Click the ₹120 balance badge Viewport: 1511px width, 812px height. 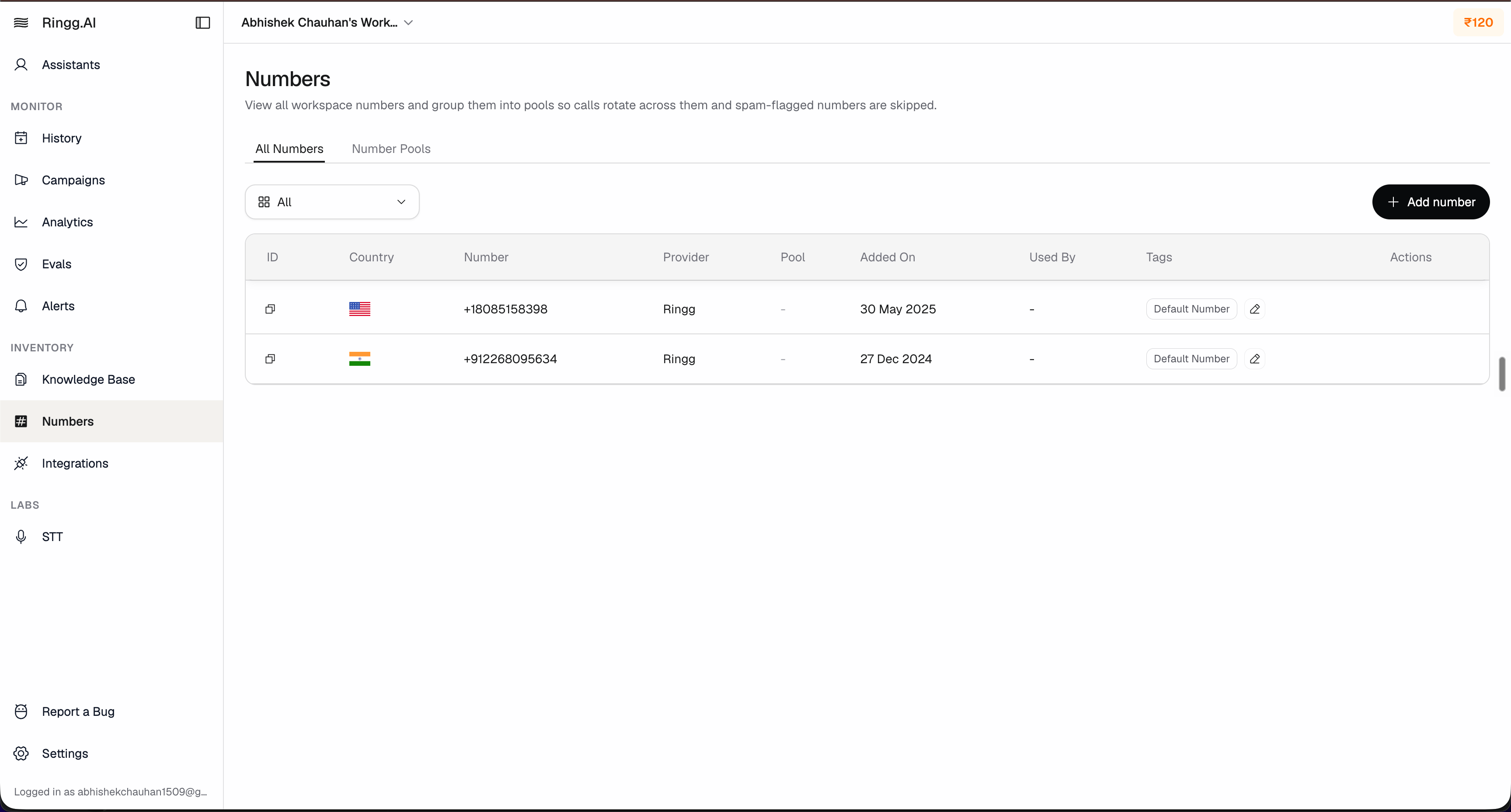pos(1478,22)
